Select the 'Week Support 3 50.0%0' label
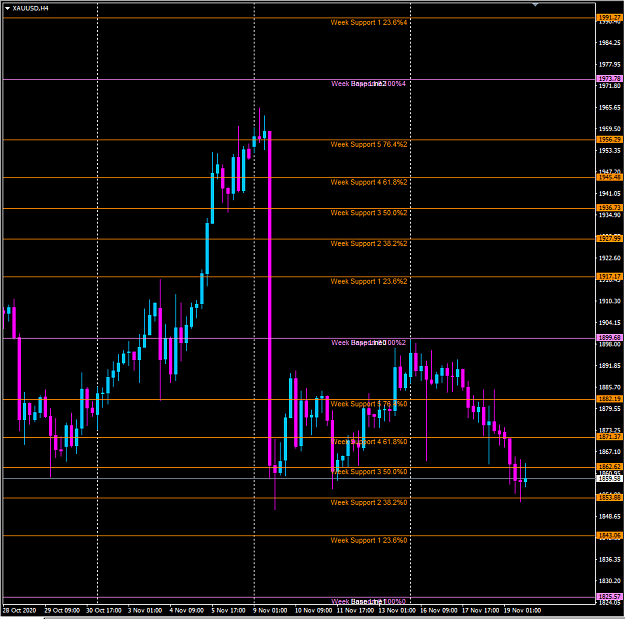This screenshot has width=625, height=619. [x=369, y=472]
